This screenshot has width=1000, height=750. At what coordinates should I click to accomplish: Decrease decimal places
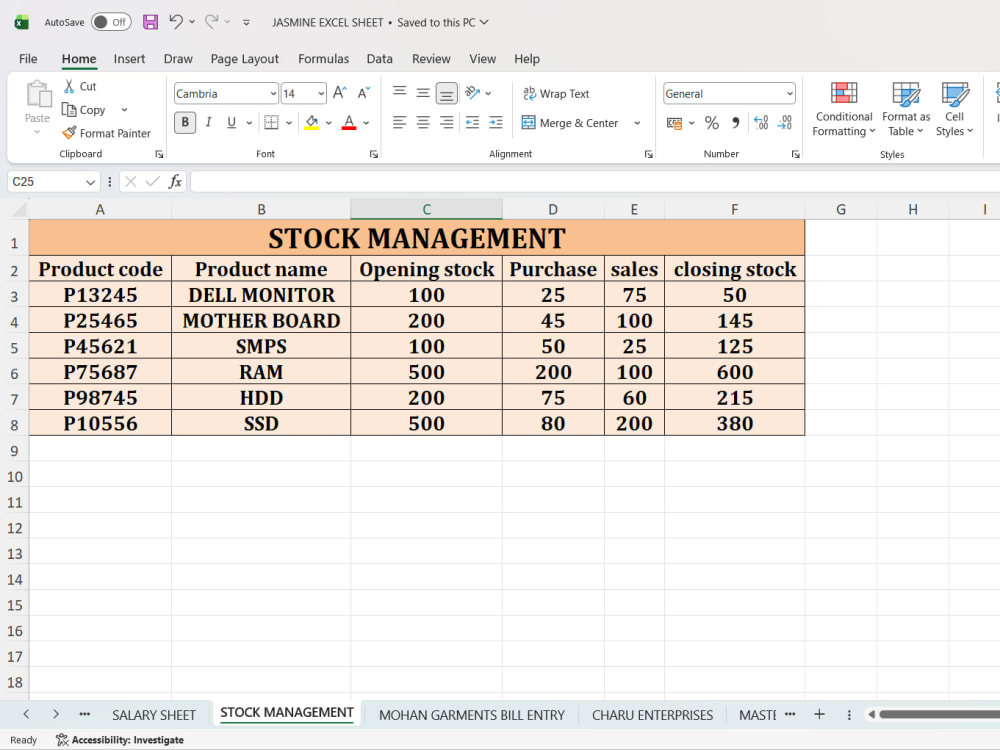(784, 122)
